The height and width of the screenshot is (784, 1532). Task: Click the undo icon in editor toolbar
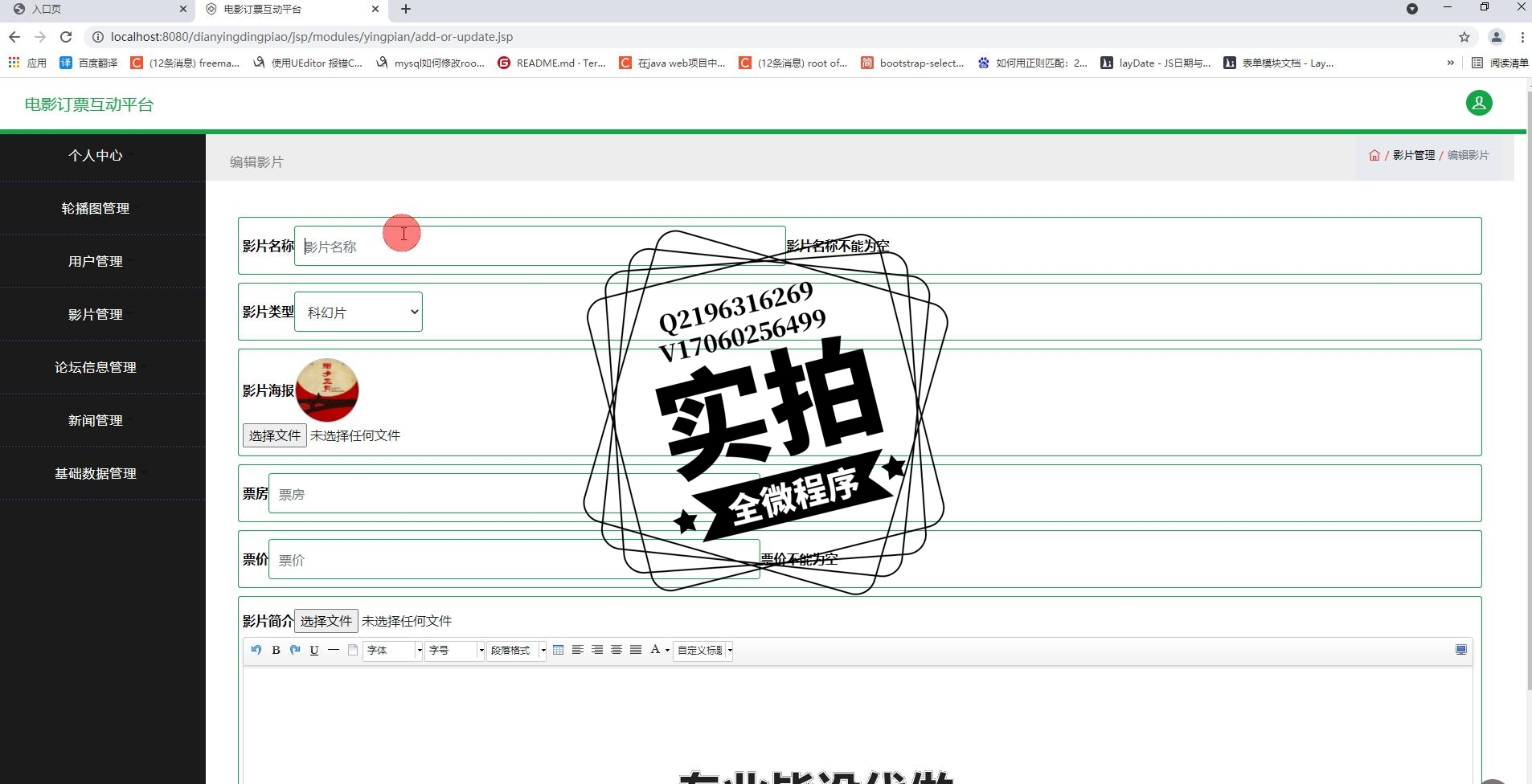click(x=256, y=650)
